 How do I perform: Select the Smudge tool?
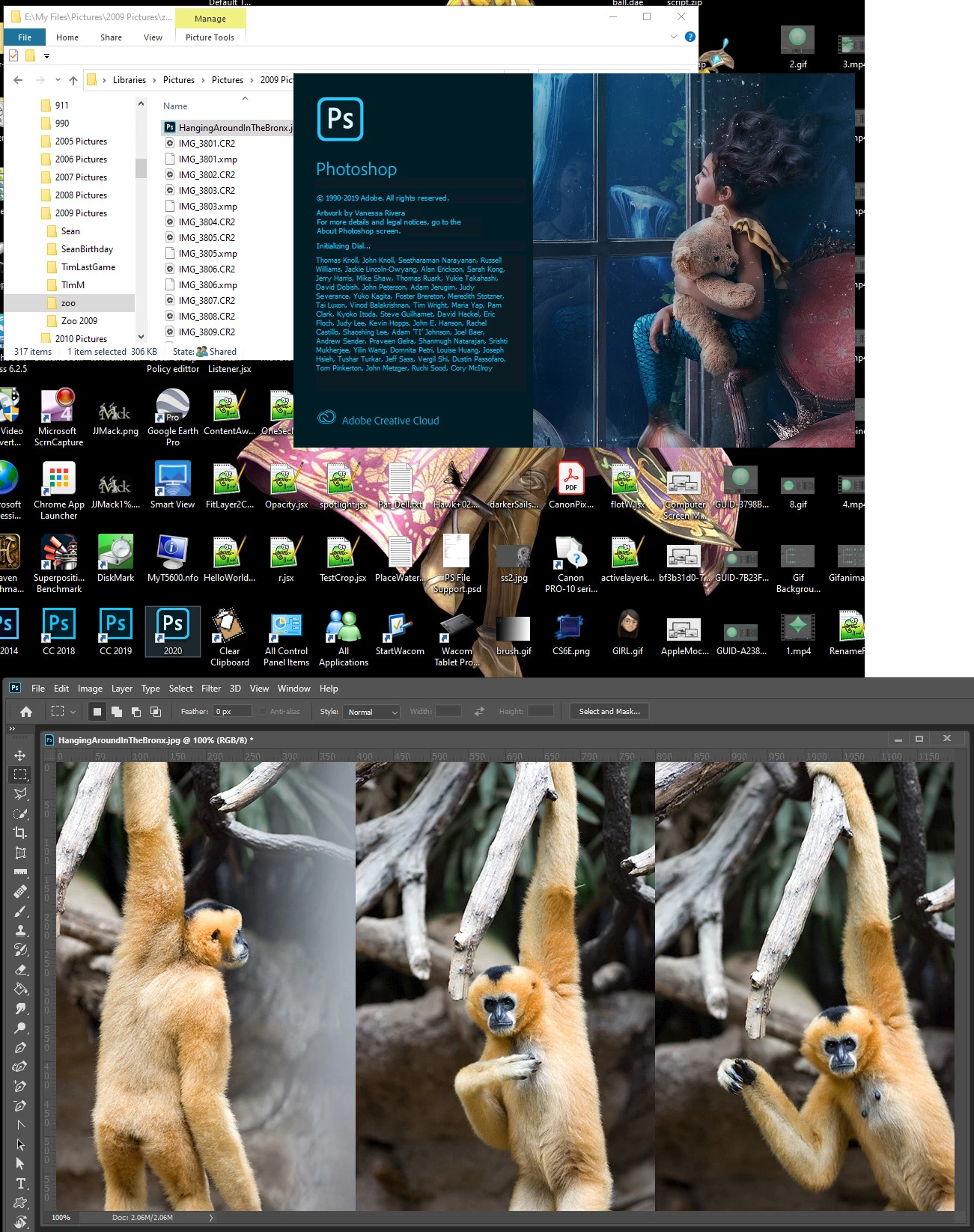pyautogui.click(x=20, y=1008)
